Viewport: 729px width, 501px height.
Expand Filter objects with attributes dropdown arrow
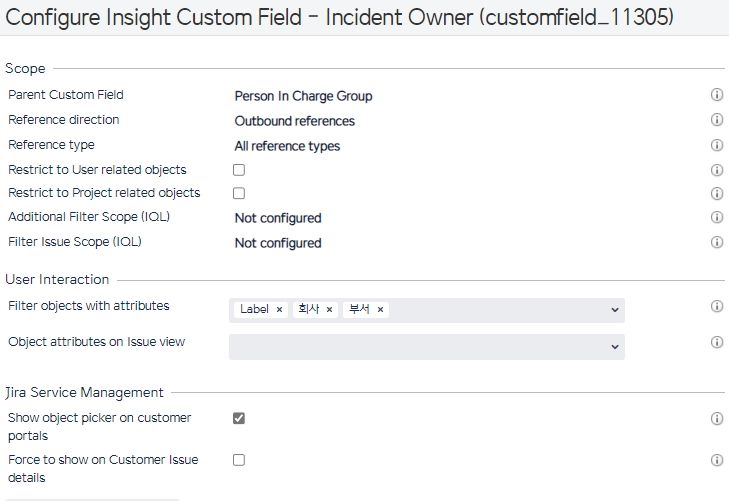[x=614, y=310]
